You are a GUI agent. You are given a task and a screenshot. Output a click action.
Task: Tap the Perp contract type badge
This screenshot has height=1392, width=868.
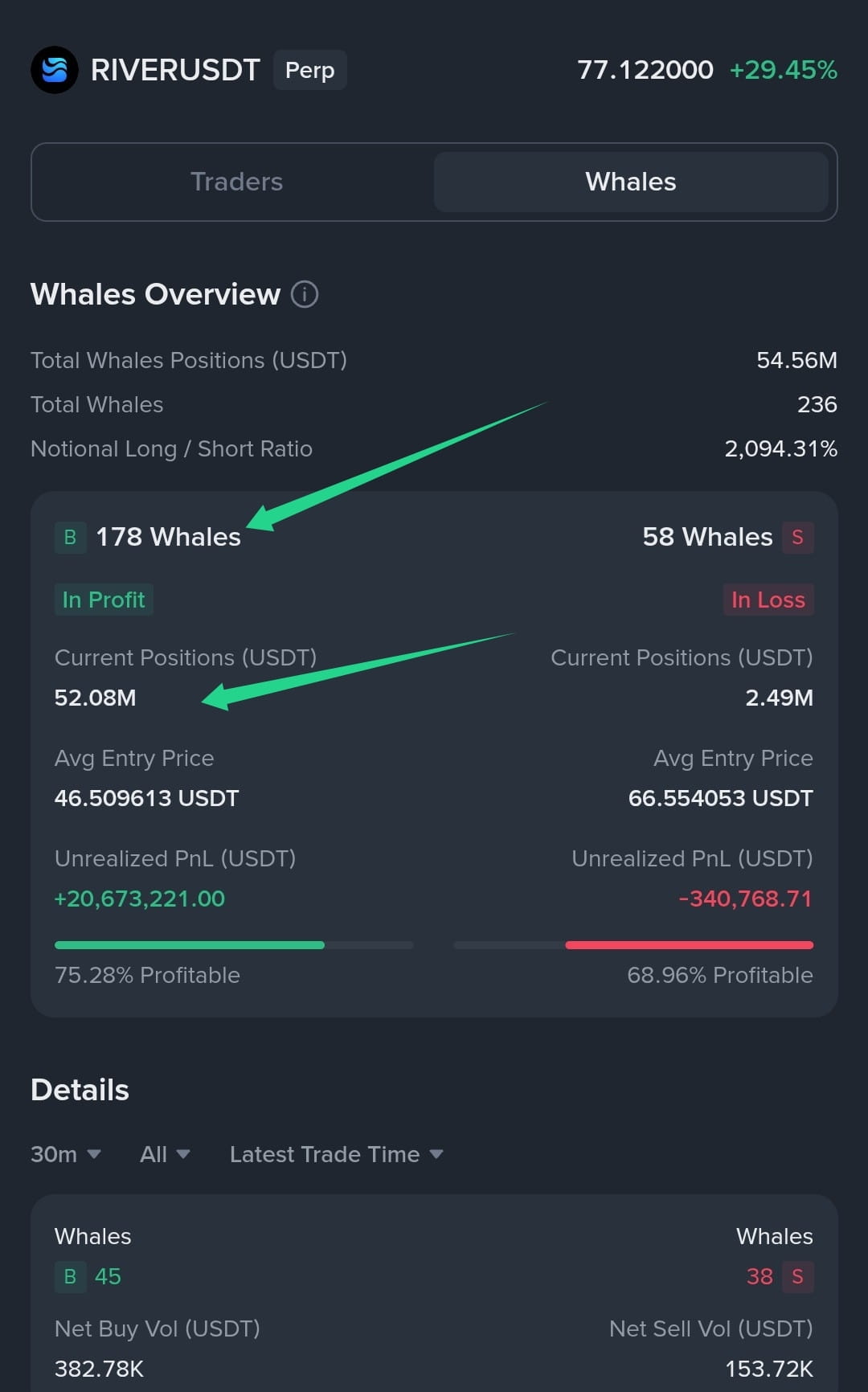click(309, 70)
